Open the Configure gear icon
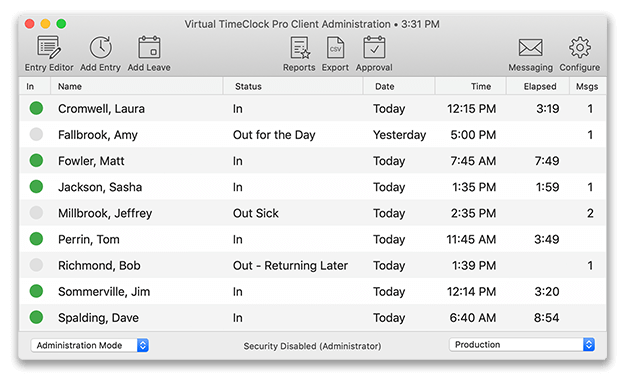The image size is (625, 376). [x=580, y=48]
